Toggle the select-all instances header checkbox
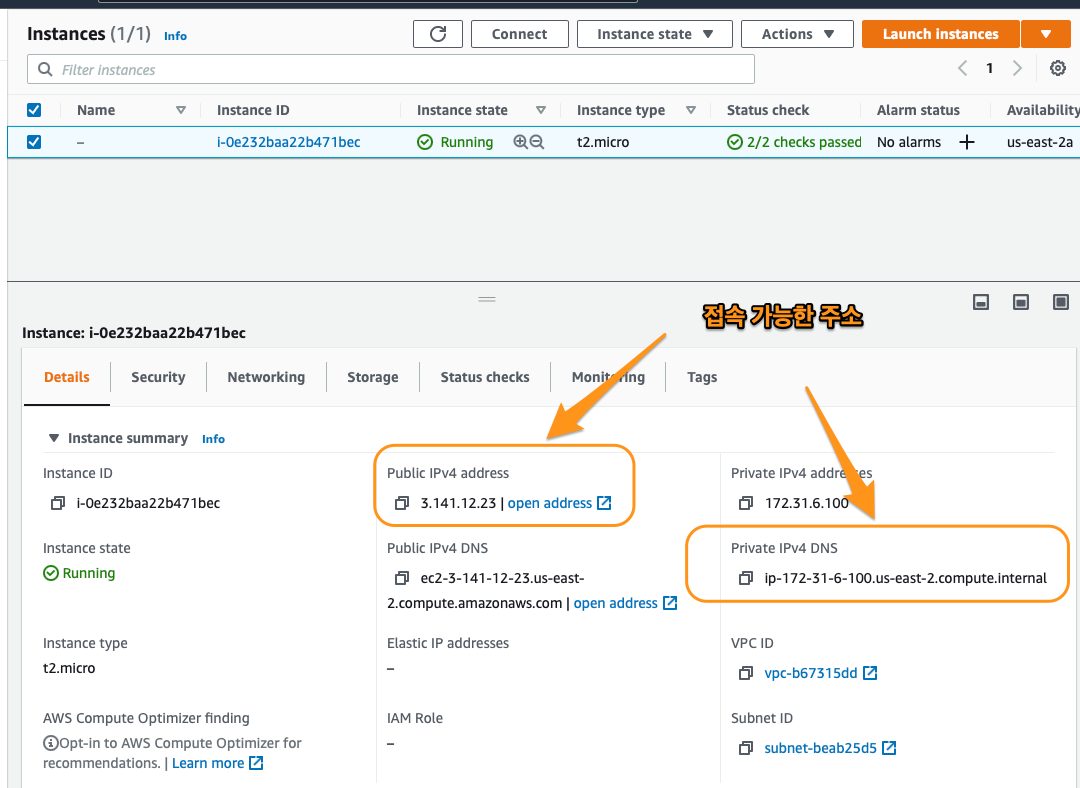This screenshot has width=1080, height=788. (34, 110)
